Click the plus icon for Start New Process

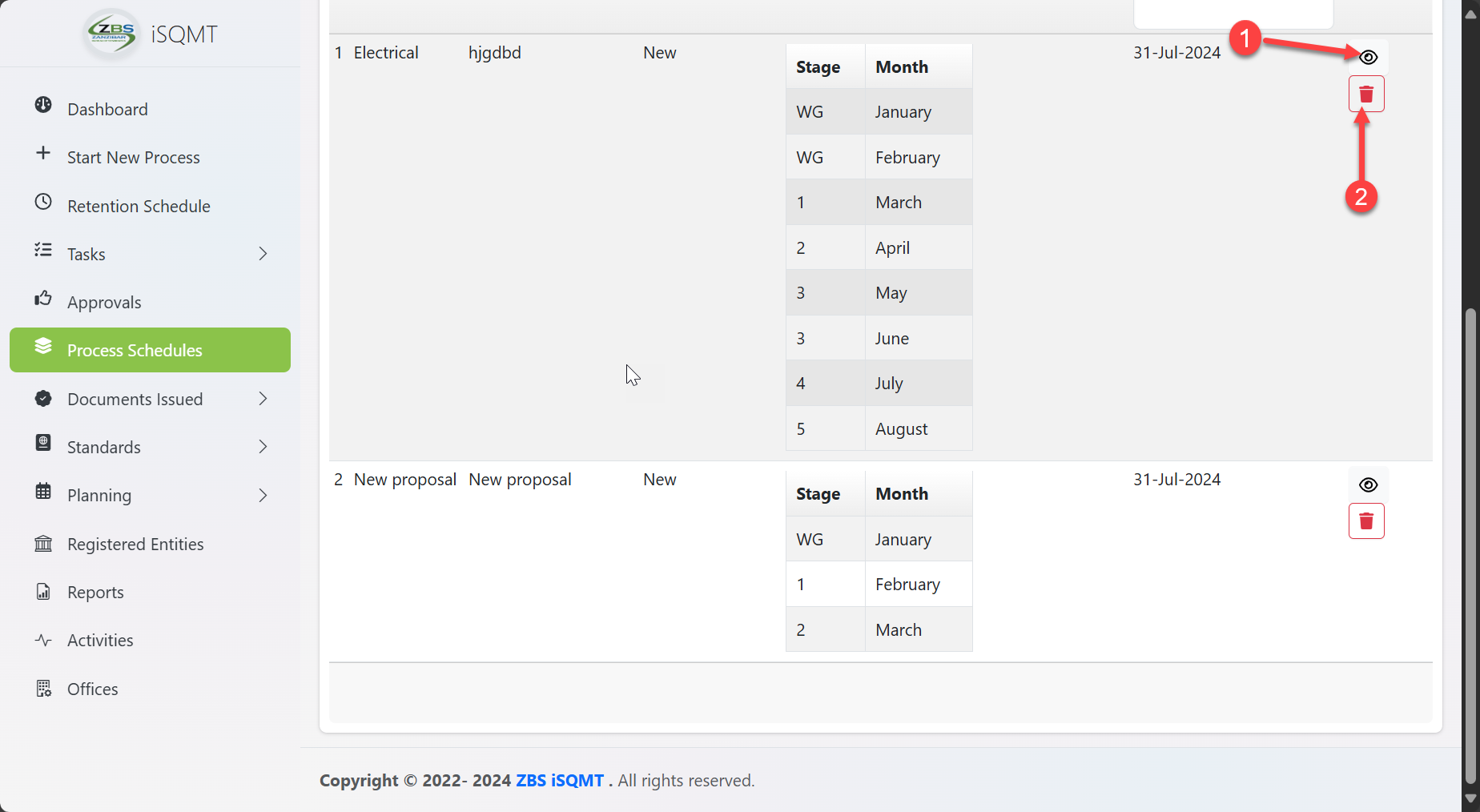pyautogui.click(x=43, y=154)
